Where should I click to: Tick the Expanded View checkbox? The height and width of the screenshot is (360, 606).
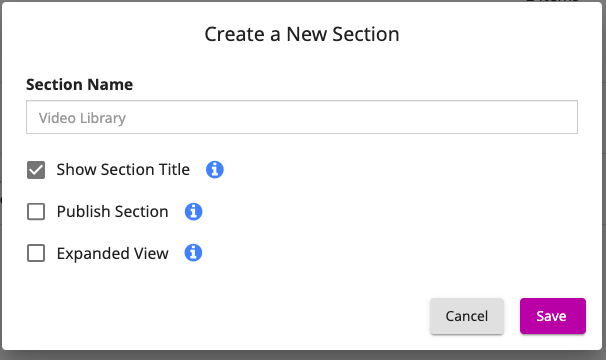coord(36,253)
